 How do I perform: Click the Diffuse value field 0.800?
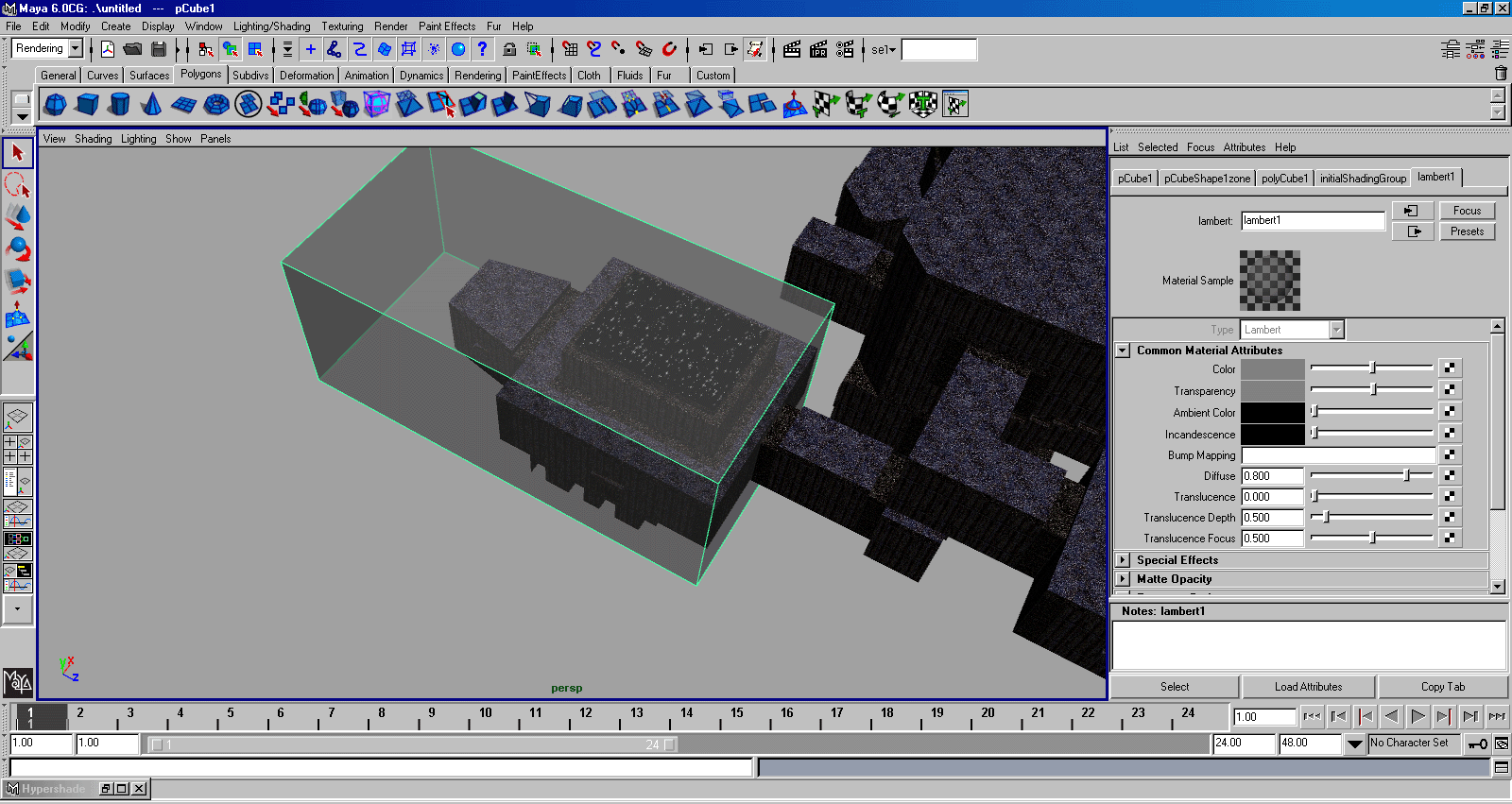1273,476
